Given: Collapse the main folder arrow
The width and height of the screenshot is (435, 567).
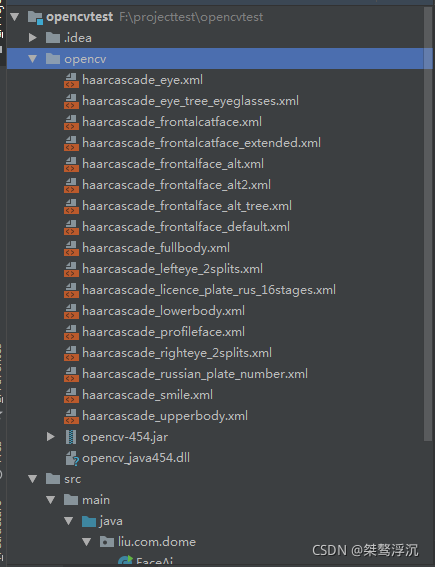Looking at the screenshot, I should click(51, 500).
